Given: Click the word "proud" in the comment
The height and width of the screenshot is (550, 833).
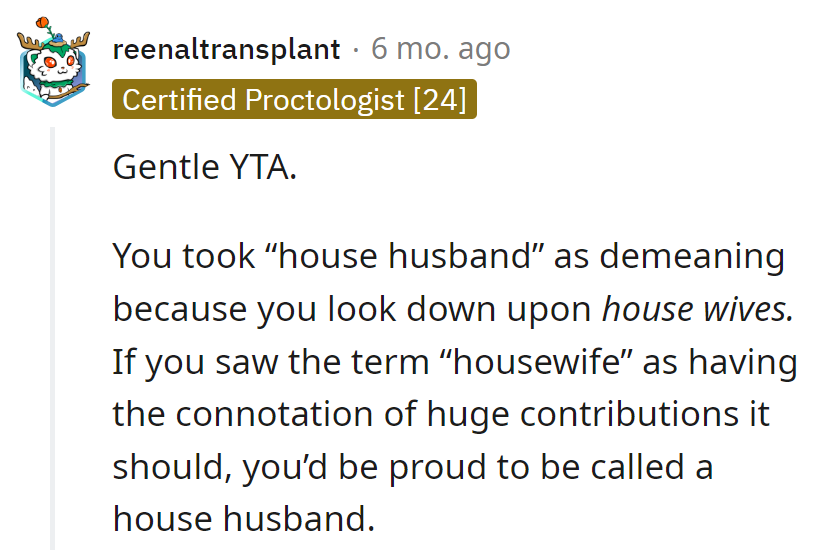Looking at the screenshot, I should point(438,468).
